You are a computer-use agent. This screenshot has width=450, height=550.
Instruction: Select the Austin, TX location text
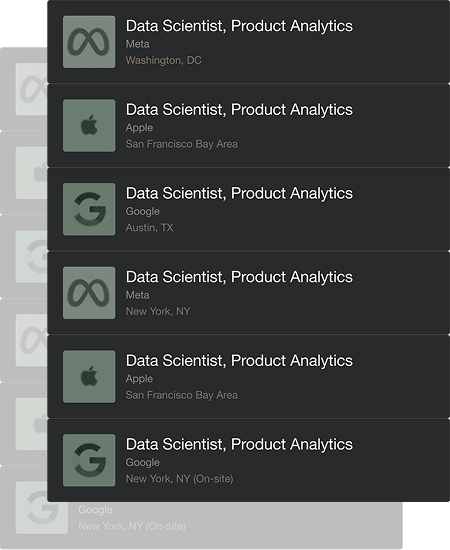click(x=149, y=228)
